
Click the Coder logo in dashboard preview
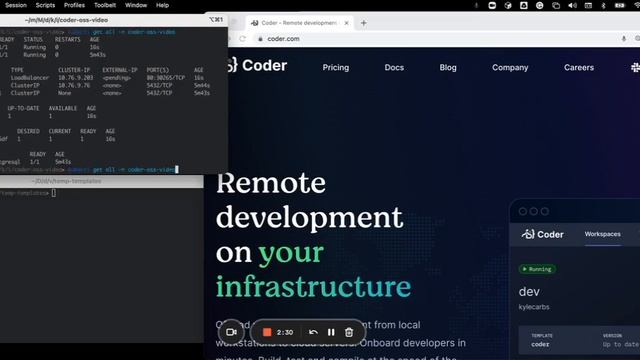pyautogui.click(x=542, y=234)
